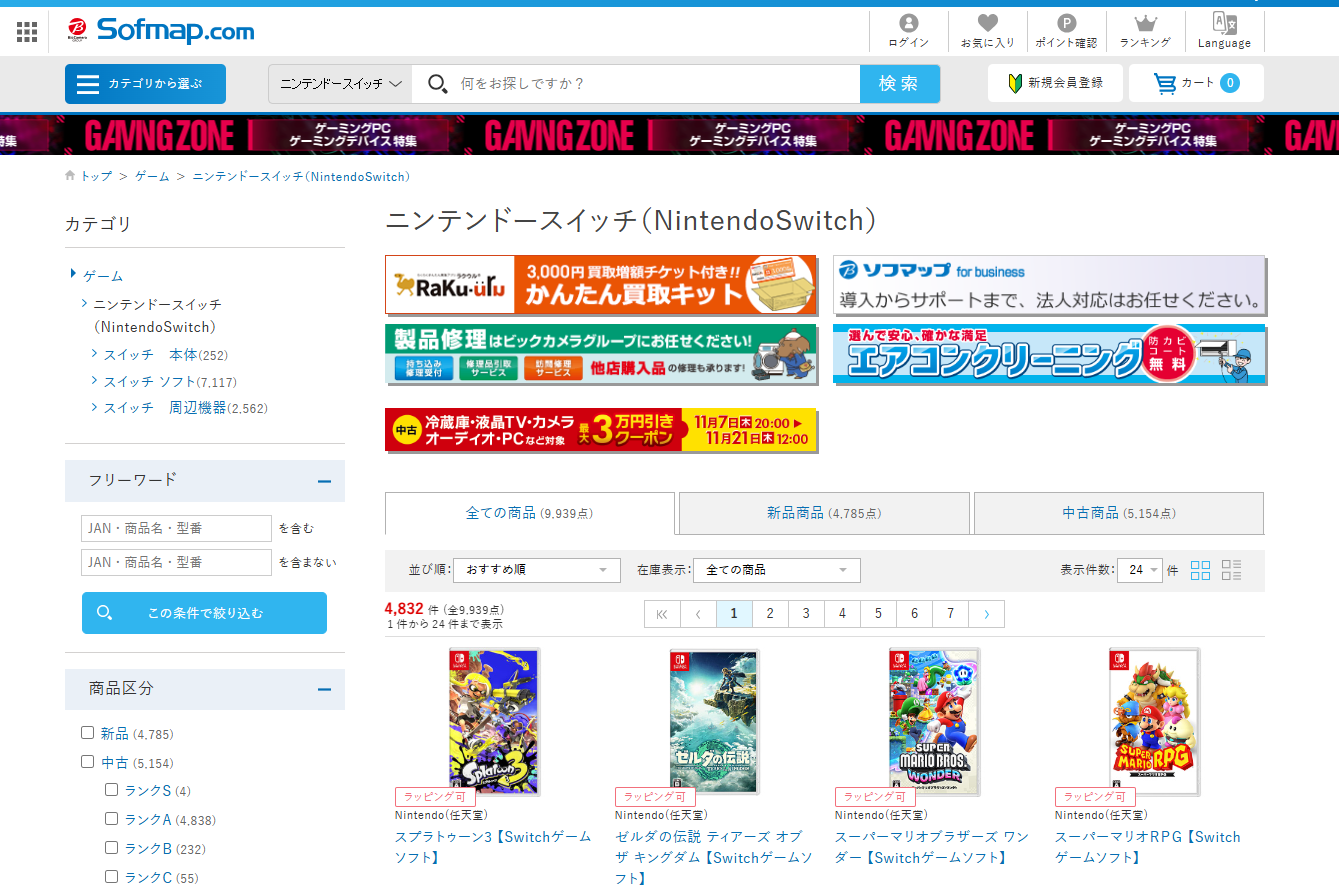Go to results page 7
The height and width of the screenshot is (889, 1339).
[950, 614]
